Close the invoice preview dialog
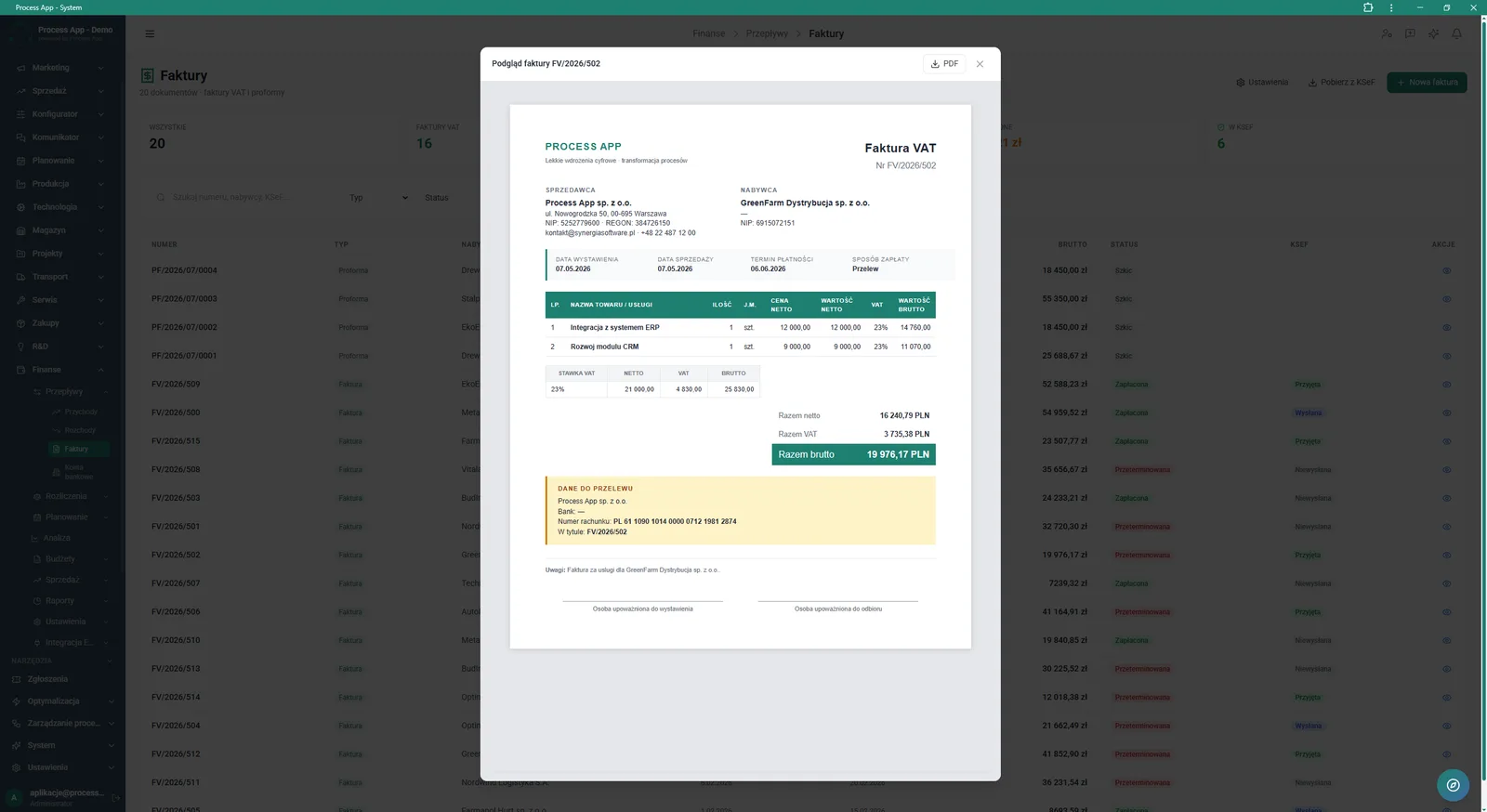1487x812 pixels. [x=980, y=64]
